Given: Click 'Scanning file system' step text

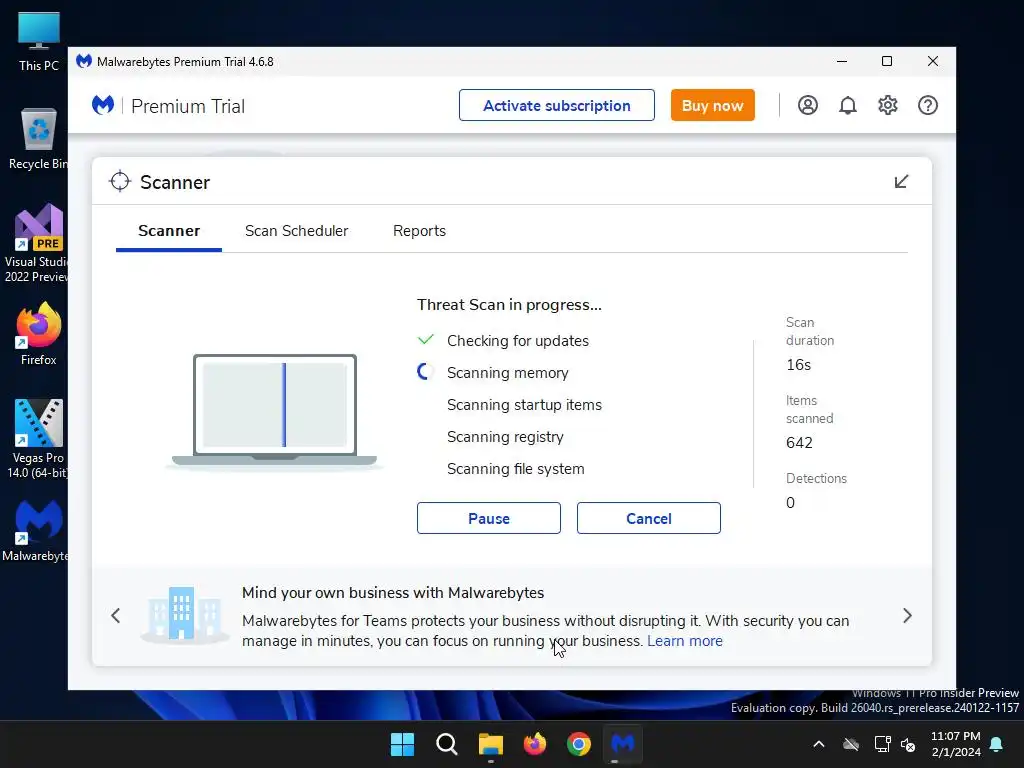Looking at the screenshot, I should pos(516,469).
